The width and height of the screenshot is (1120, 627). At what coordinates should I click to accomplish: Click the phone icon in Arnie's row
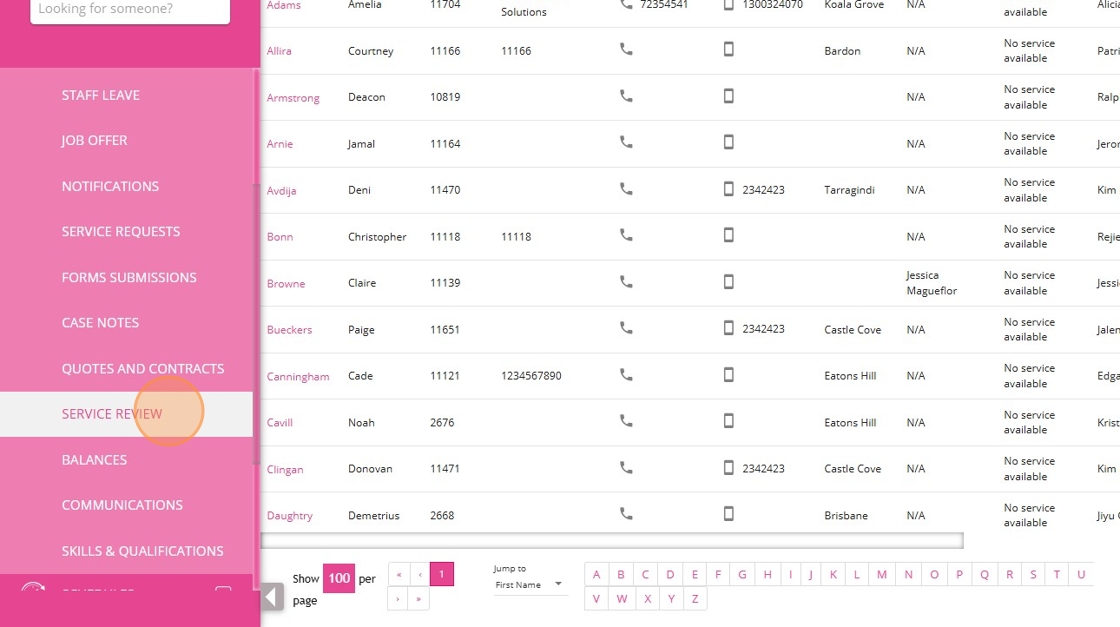pos(626,142)
